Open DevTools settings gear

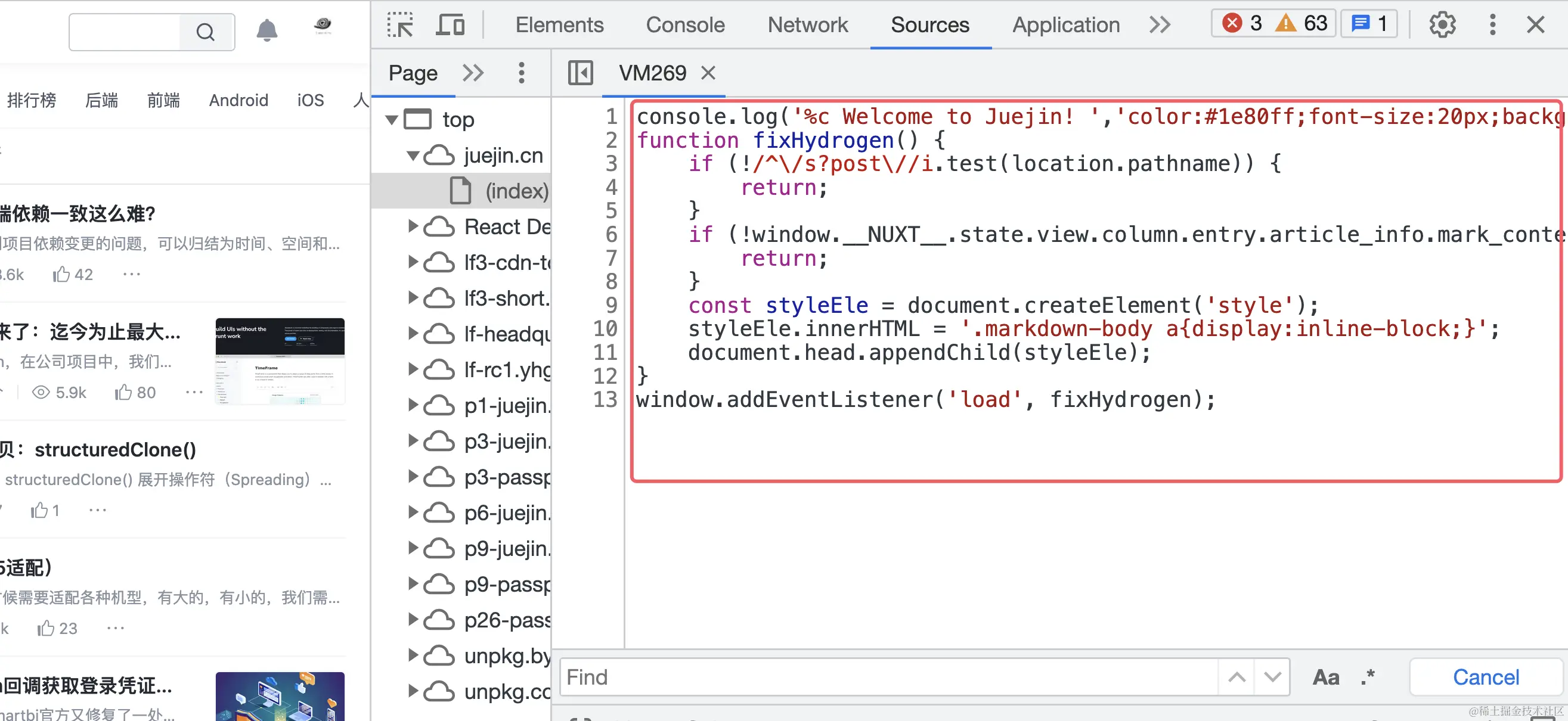coord(1442,25)
